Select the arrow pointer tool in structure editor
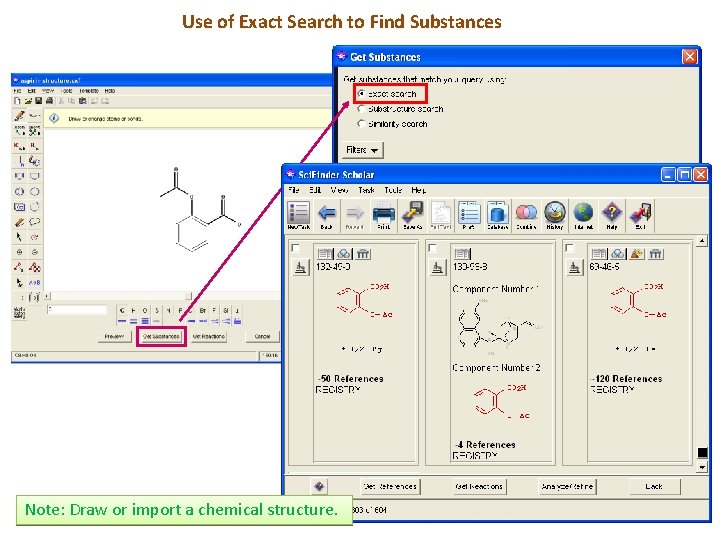 tap(19, 237)
